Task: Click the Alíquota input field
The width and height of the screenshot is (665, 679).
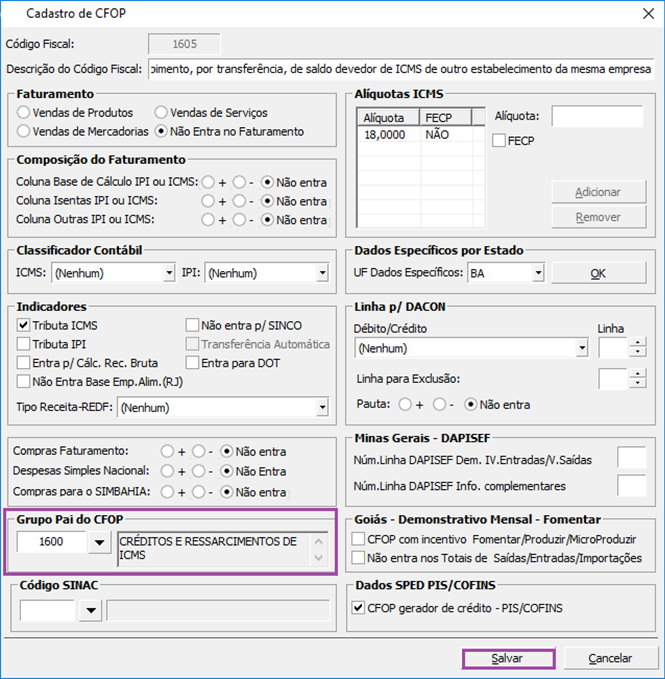Action: (597, 116)
